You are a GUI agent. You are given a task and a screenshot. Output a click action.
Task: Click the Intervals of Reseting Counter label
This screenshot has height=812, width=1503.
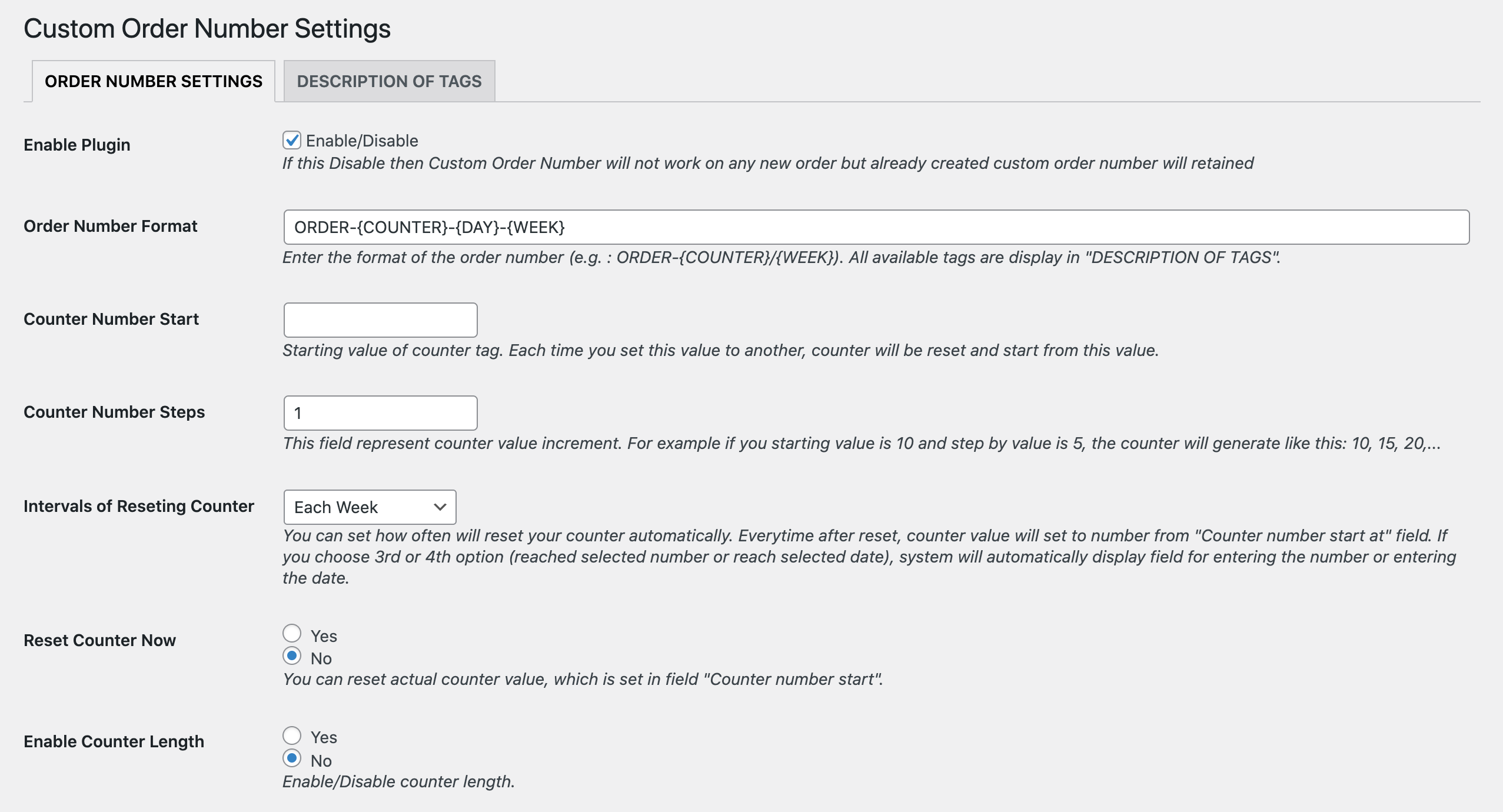[x=139, y=505]
